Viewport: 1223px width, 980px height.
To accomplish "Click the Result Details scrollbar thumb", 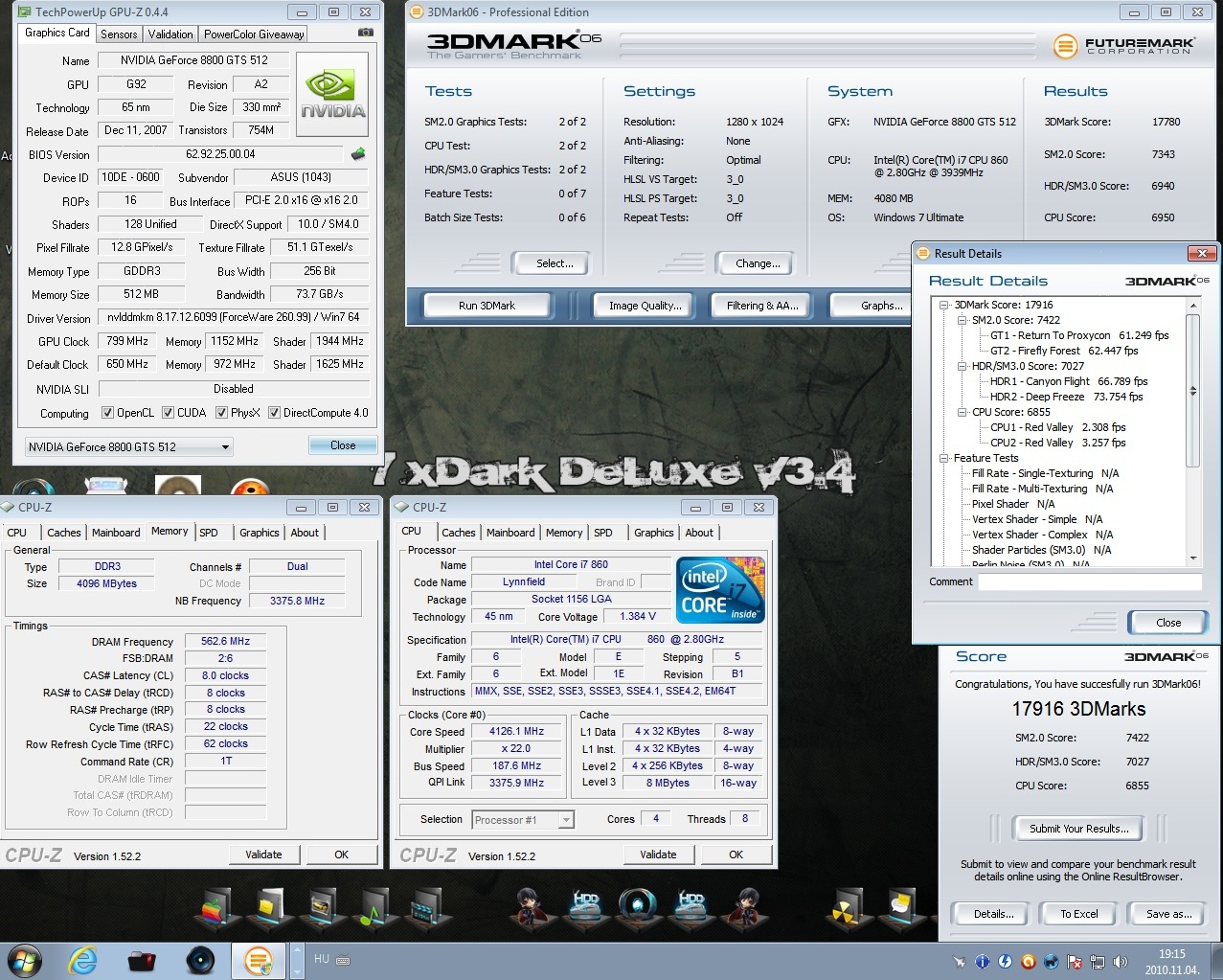I will [1192, 391].
